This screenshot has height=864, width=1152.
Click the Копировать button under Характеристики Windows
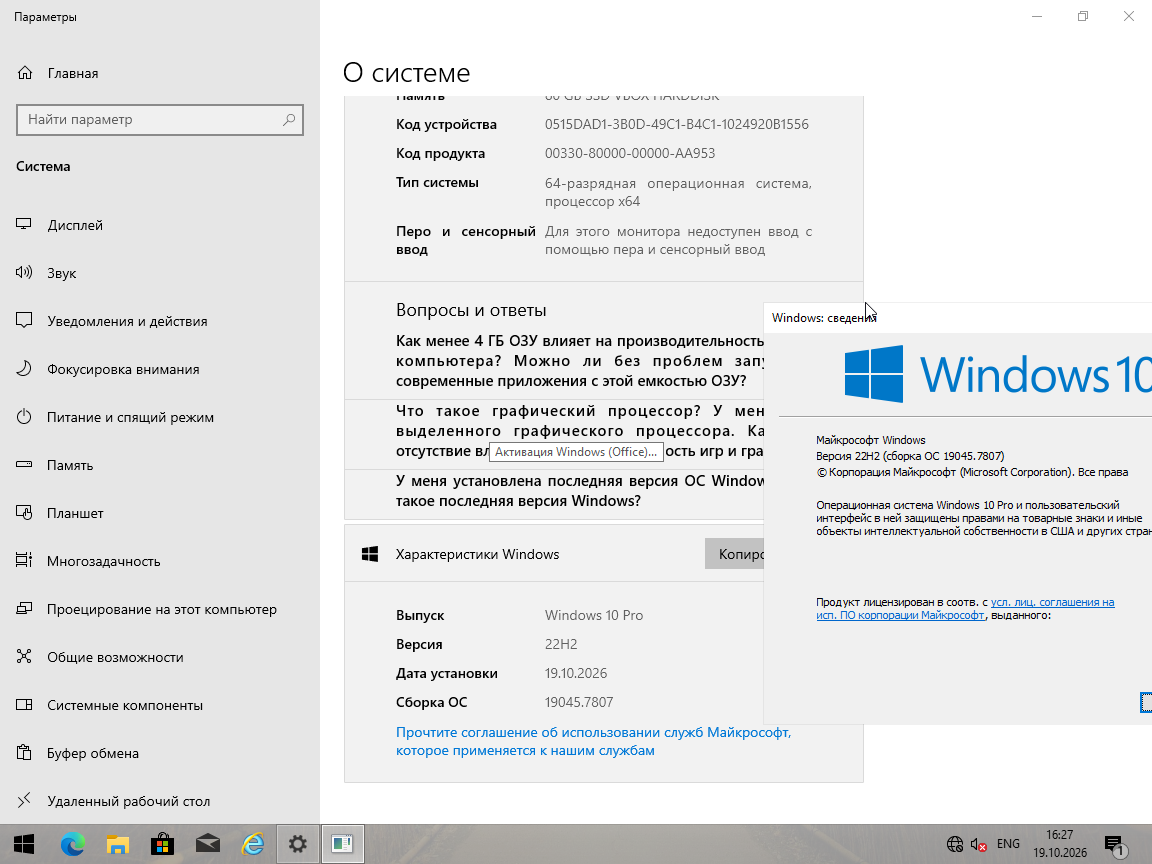click(734, 554)
